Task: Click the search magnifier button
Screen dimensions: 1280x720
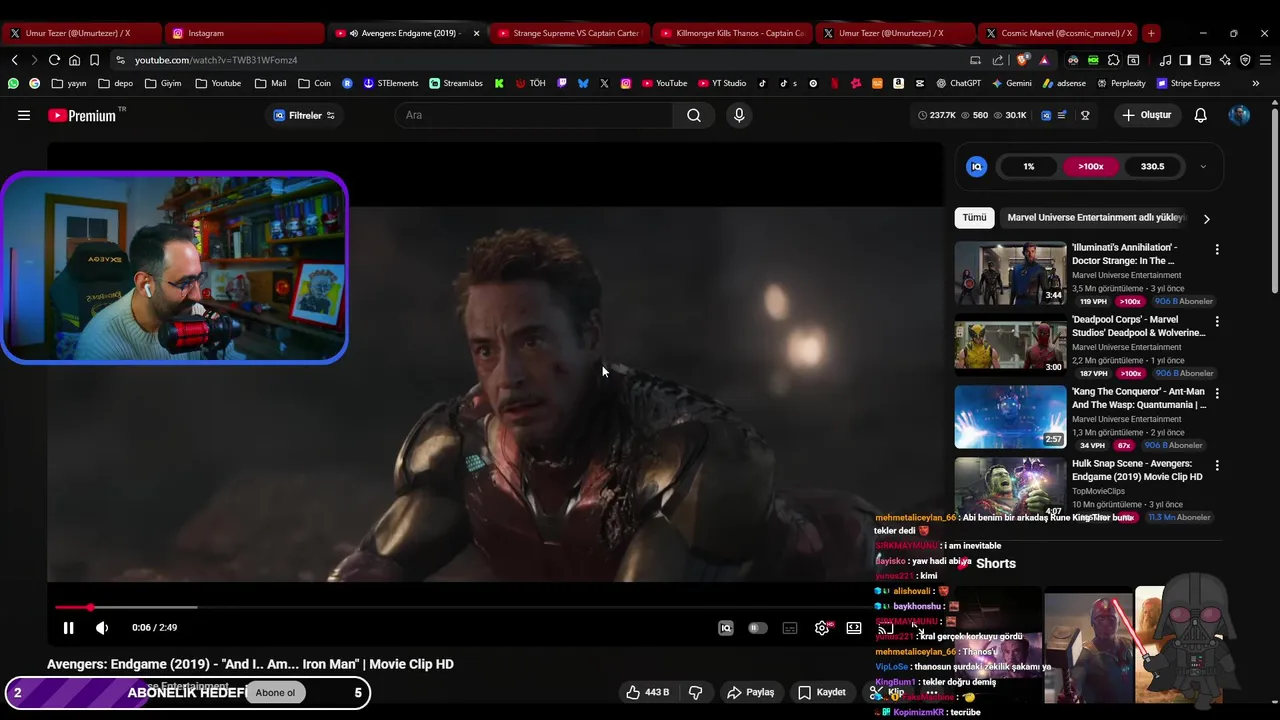Action: pyautogui.click(x=694, y=115)
